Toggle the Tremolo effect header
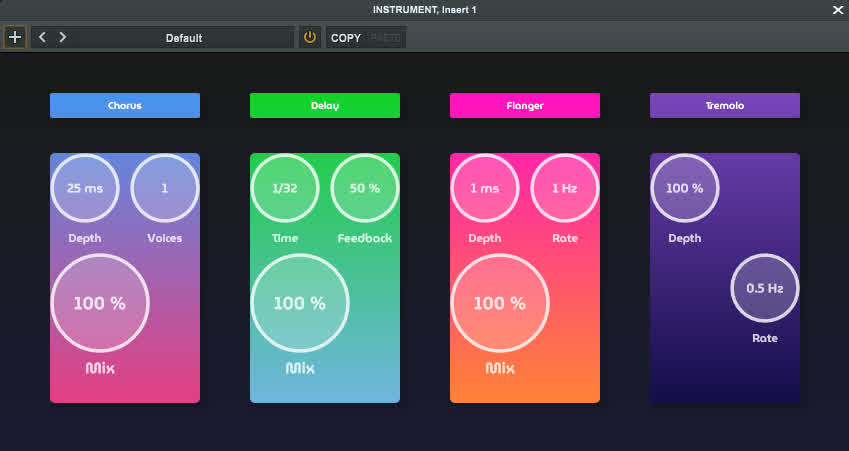This screenshot has height=451, width=849. pyautogui.click(x=725, y=106)
